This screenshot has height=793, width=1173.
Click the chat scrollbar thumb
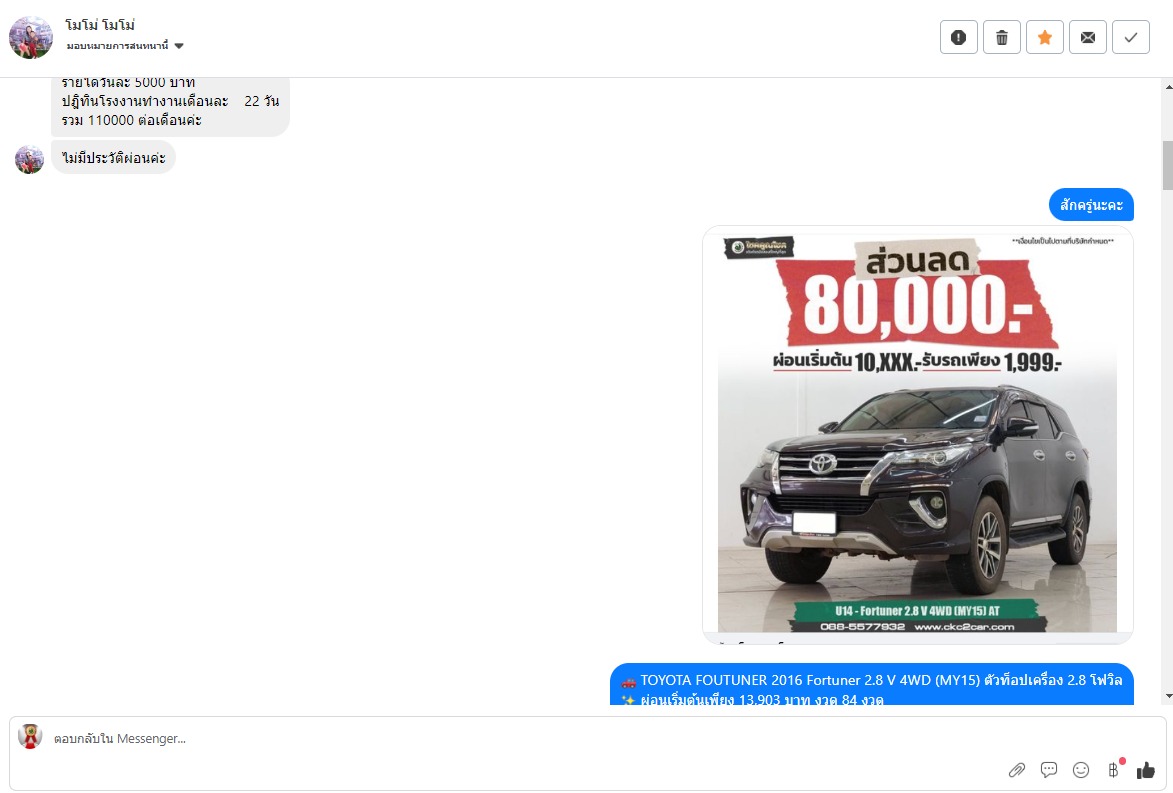[1168, 165]
